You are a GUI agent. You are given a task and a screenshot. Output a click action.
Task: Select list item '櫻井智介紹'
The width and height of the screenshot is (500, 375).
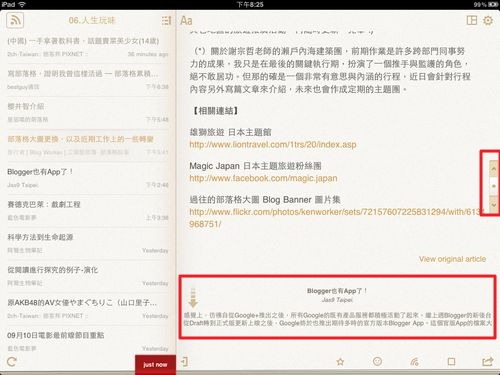pyautogui.click(x=88, y=113)
